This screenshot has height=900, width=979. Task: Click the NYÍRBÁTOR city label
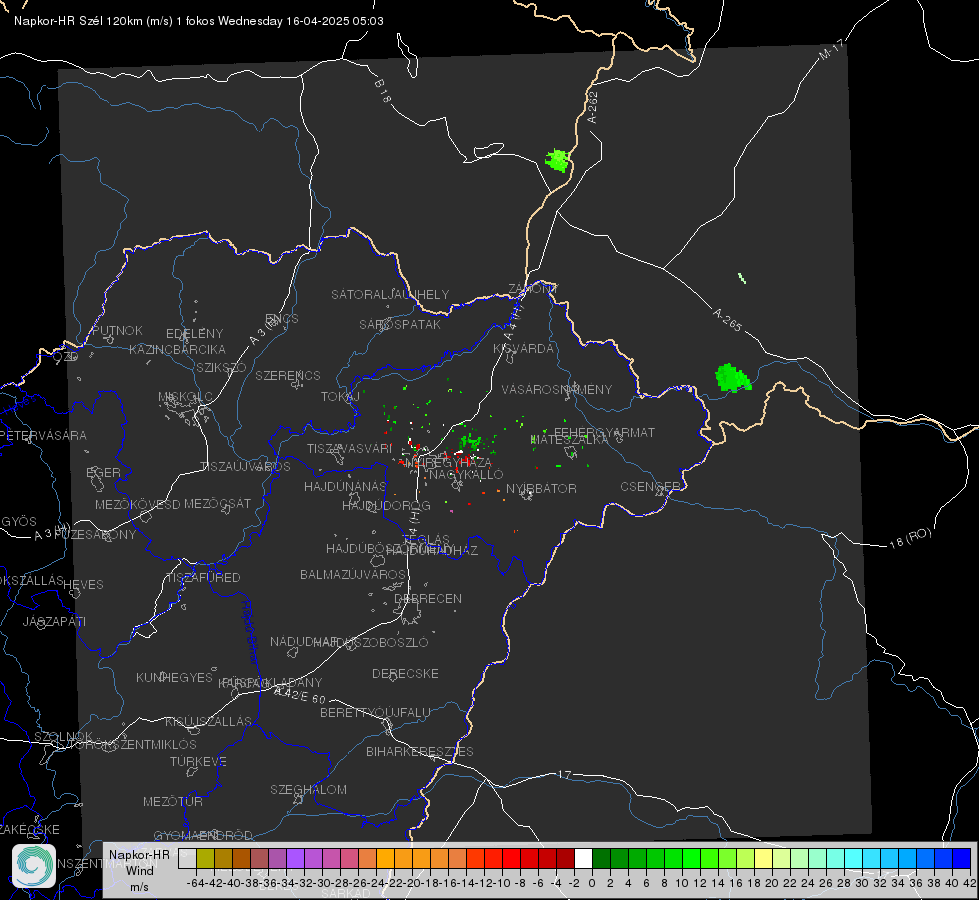click(541, 488)
